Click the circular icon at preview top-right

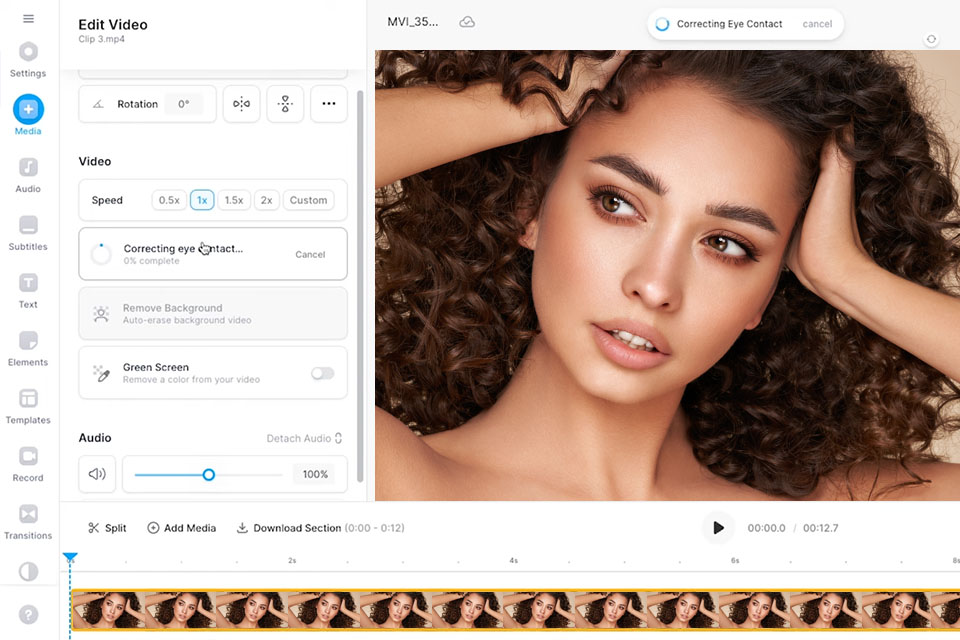coord(931,39)
